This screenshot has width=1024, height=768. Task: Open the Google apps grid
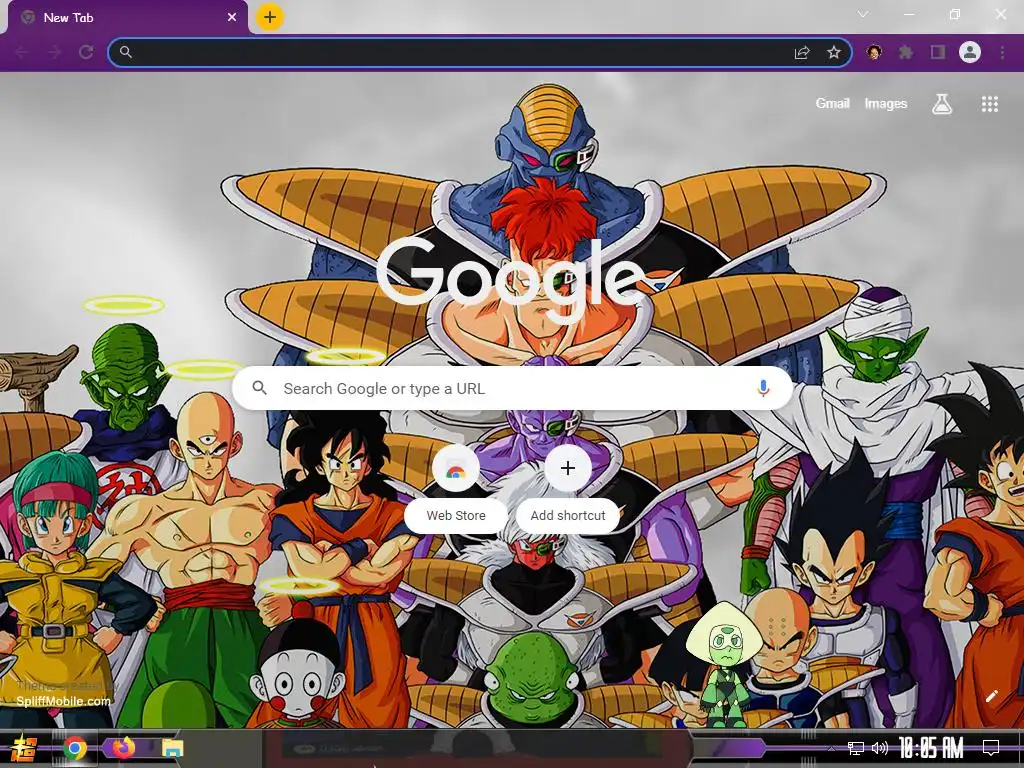(x=990, y=104)
